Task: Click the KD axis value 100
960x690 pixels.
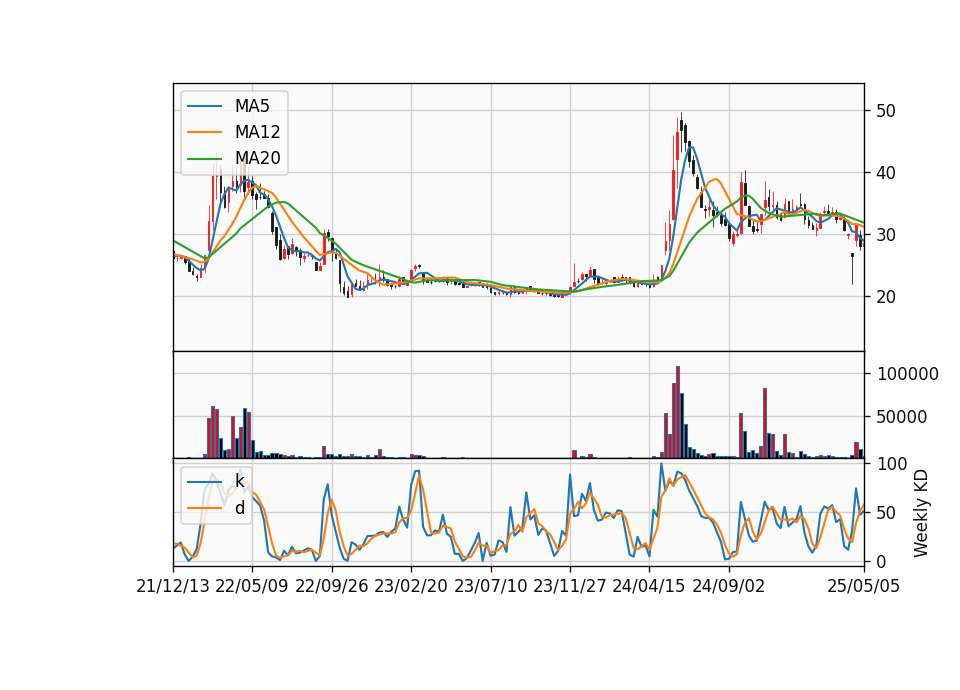Action: (892, 464)
